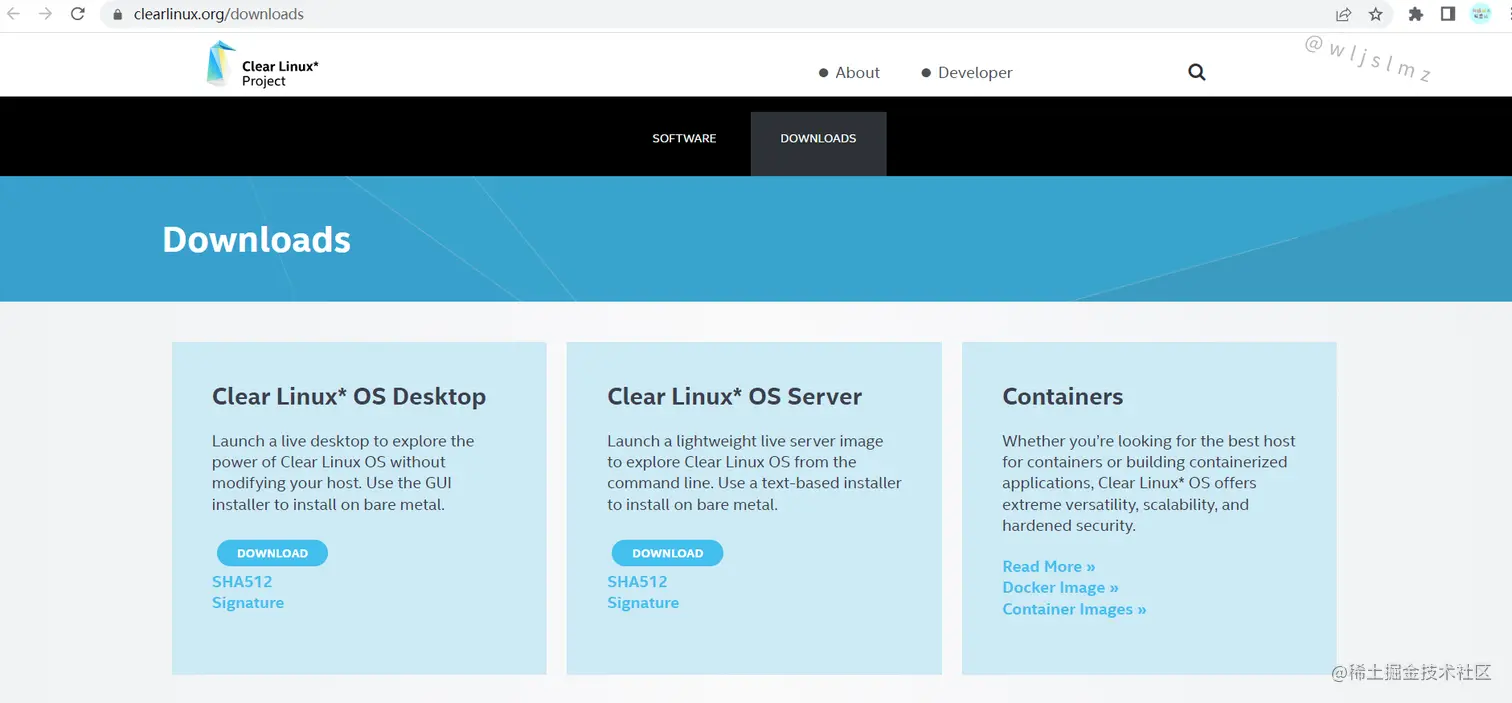
Task: Download Clear Linux OS Server image
Action: (667, 553)
